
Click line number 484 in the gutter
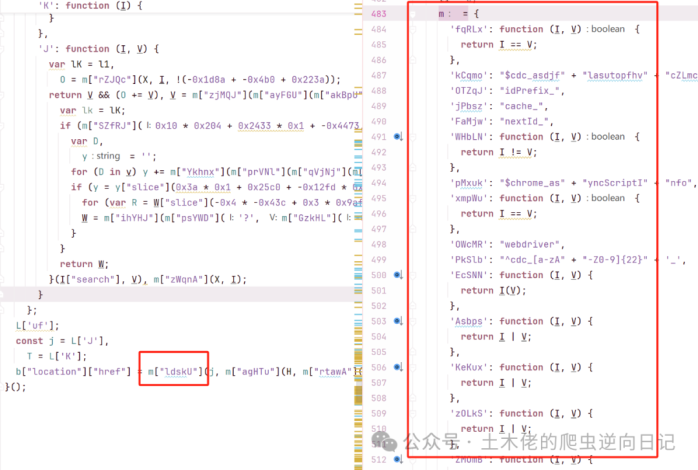click(x=377, y=30)
